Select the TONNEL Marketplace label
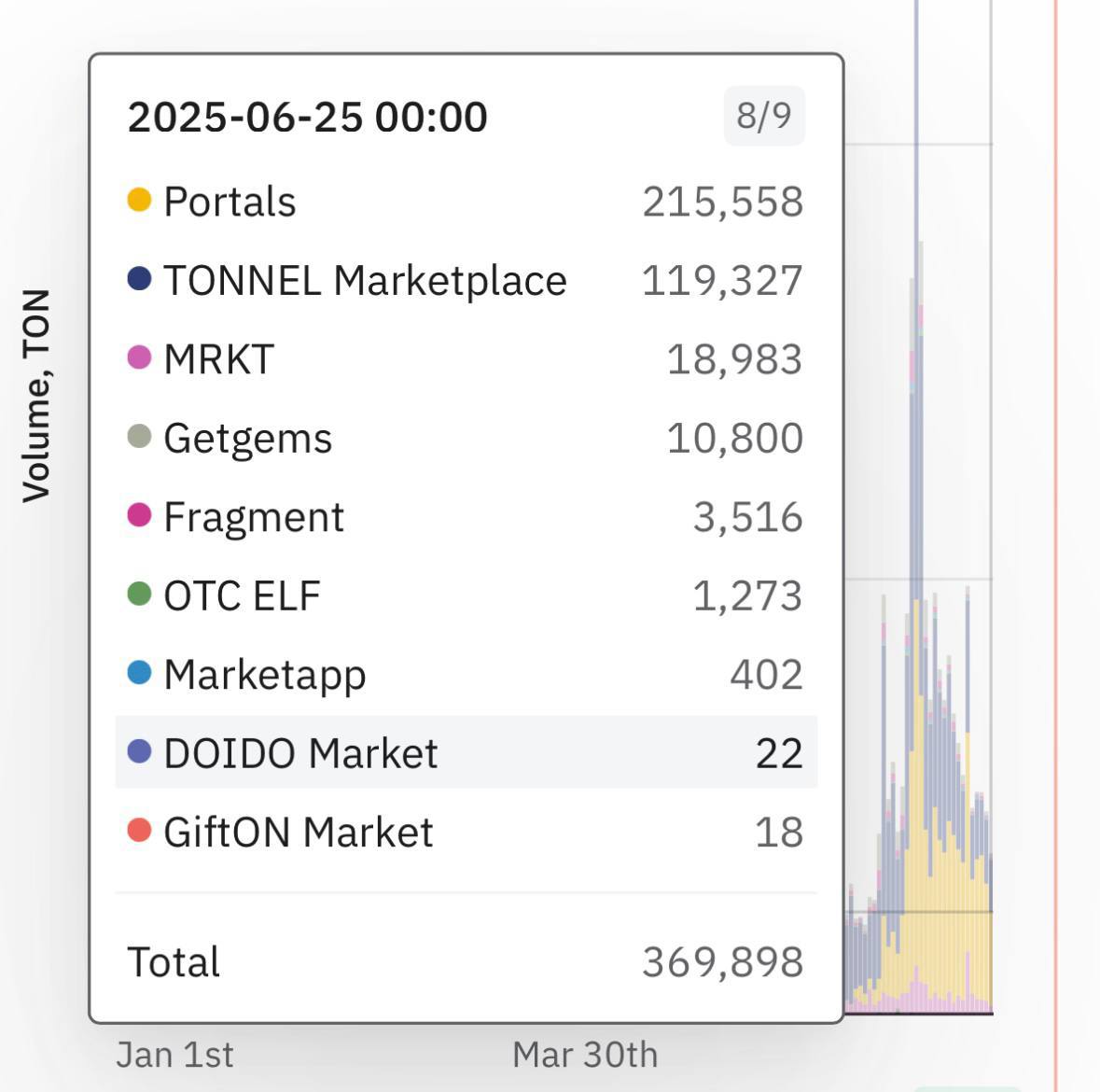The height and width of the screenshot is (1092, 1100). pos(365,281)
